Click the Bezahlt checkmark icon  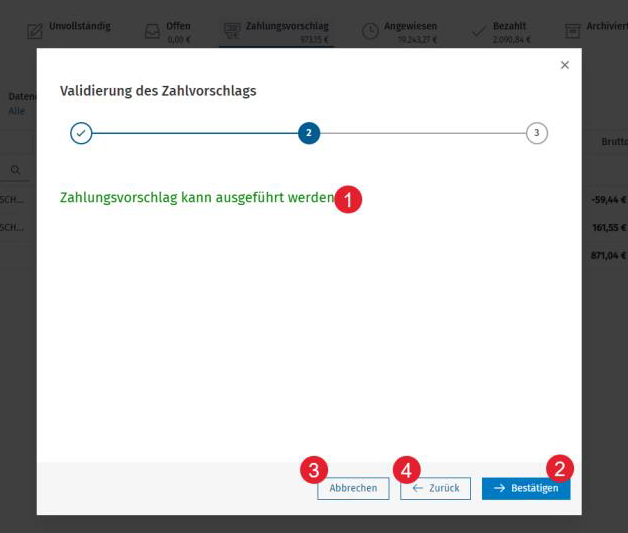[x=479, y=31]
